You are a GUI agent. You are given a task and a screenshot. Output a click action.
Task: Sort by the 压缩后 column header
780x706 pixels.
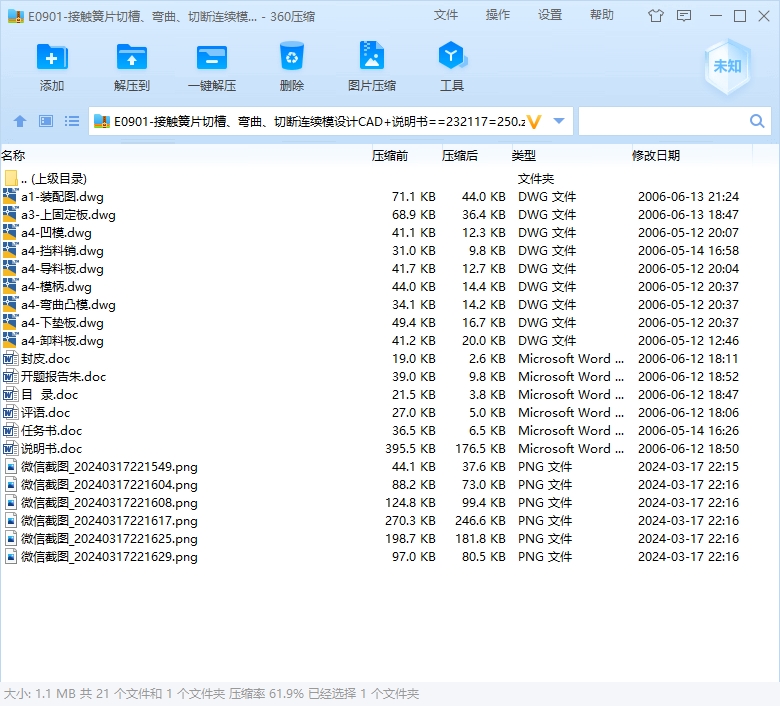click(x=460, y=156)
